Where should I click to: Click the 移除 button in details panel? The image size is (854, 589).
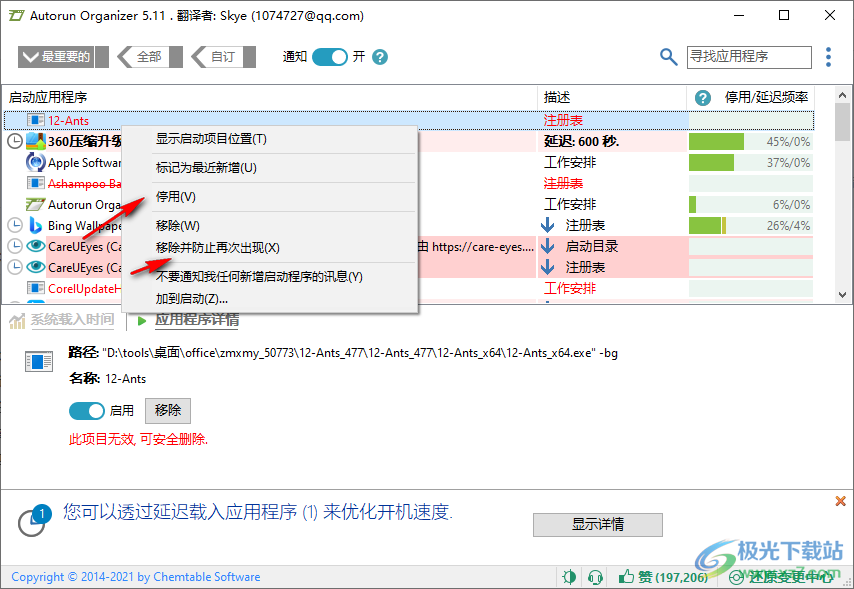click(168, 410)
